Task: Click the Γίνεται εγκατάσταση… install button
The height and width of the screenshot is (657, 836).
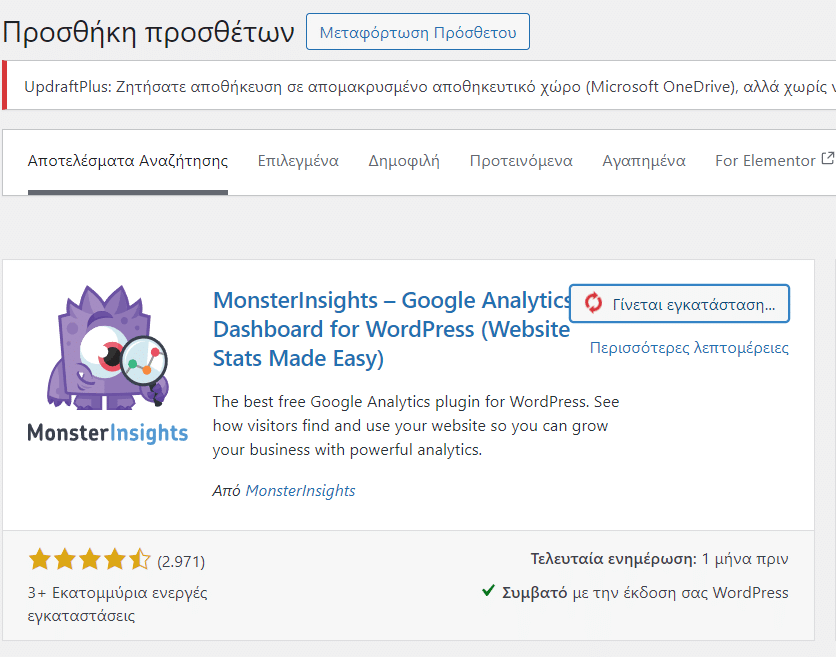Action: pyautogui.click(x=679, y=304)
